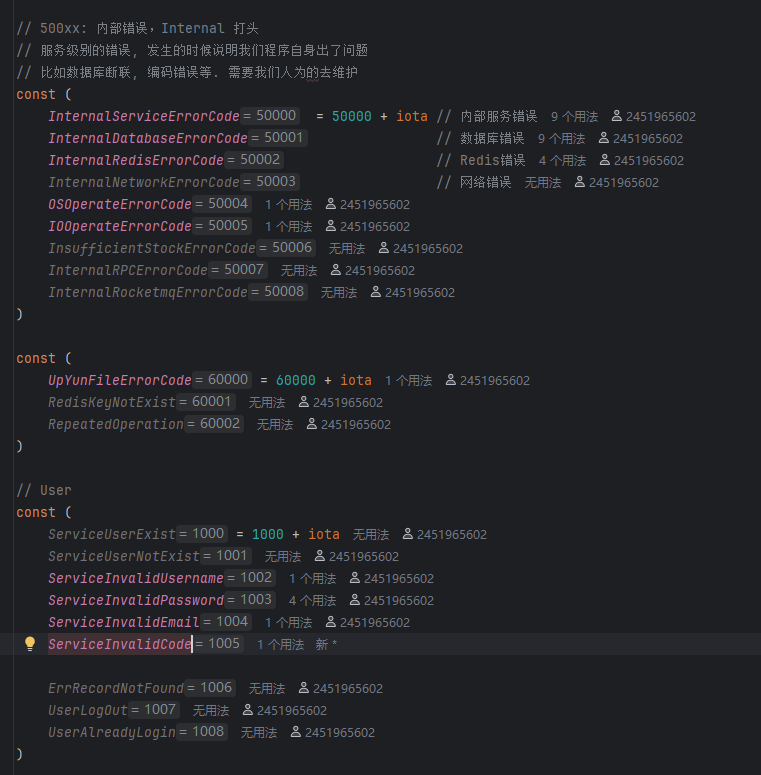Viewport: 761px width, 775px height.
Task: Click author icon on InsufficientStockErrorCode line
Action: [383, 248]
